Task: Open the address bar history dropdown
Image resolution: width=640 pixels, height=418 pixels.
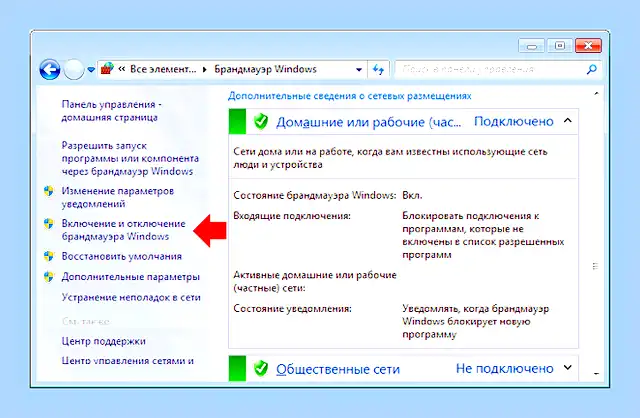Action: [x=359, y=69]
